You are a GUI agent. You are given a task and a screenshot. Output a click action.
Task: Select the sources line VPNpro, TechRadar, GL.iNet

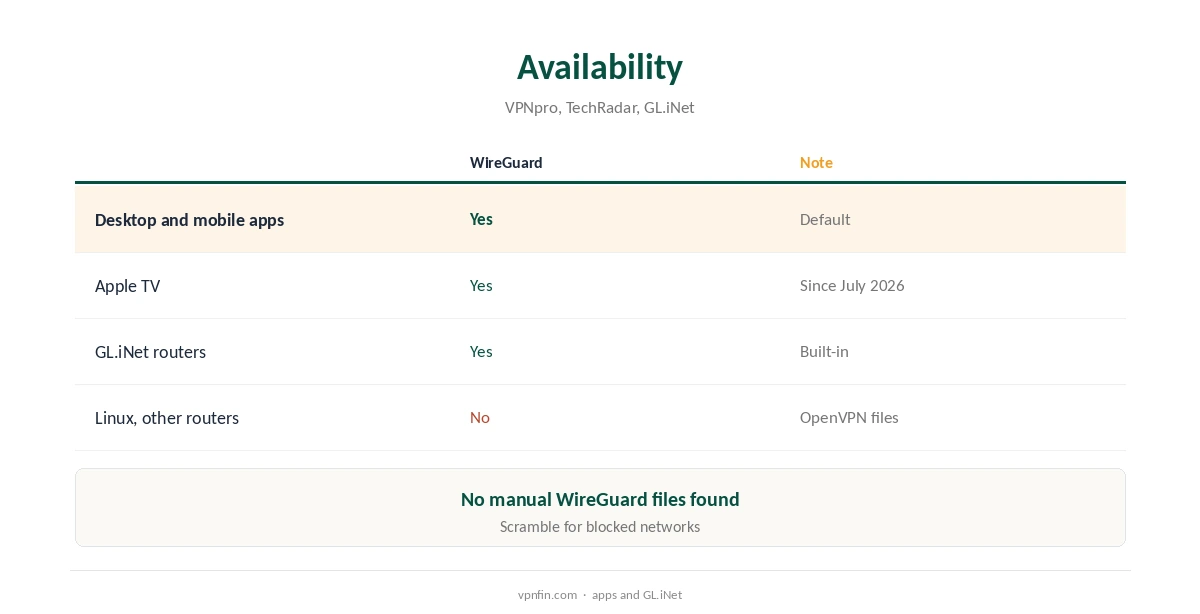(x=600, y=107)
